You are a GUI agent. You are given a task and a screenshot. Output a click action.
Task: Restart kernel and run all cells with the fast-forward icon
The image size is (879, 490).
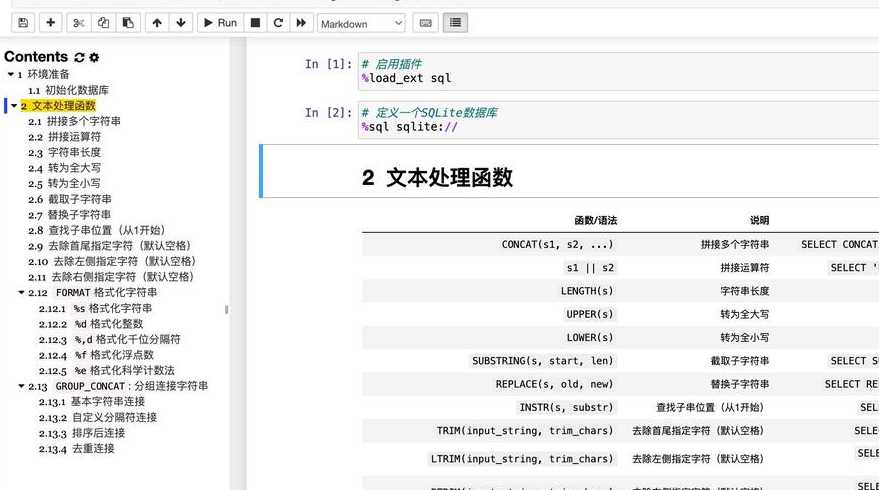pos(301,23)
